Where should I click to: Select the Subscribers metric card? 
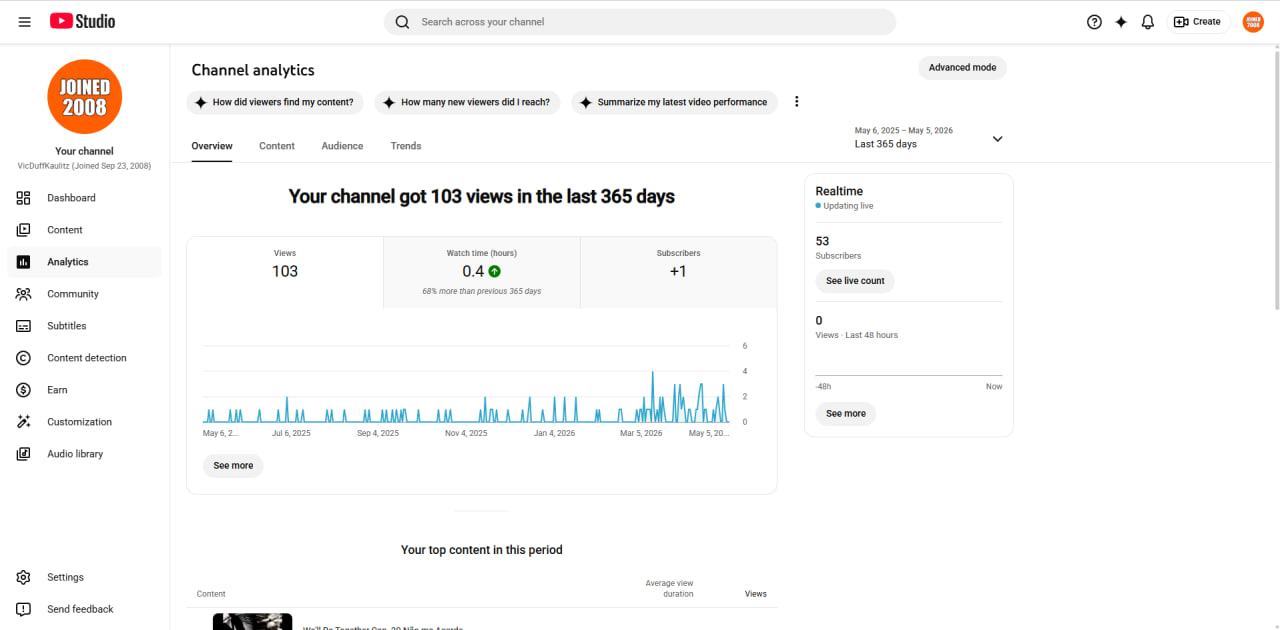[x=678, y=272]
